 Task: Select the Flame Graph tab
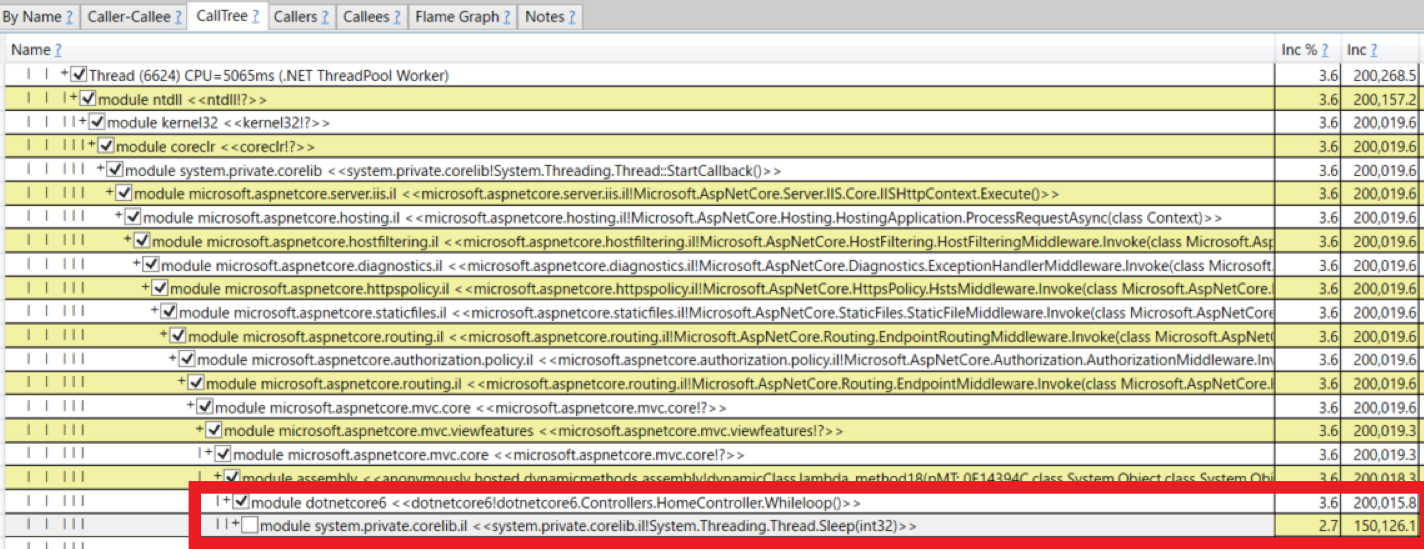(456, 16)
